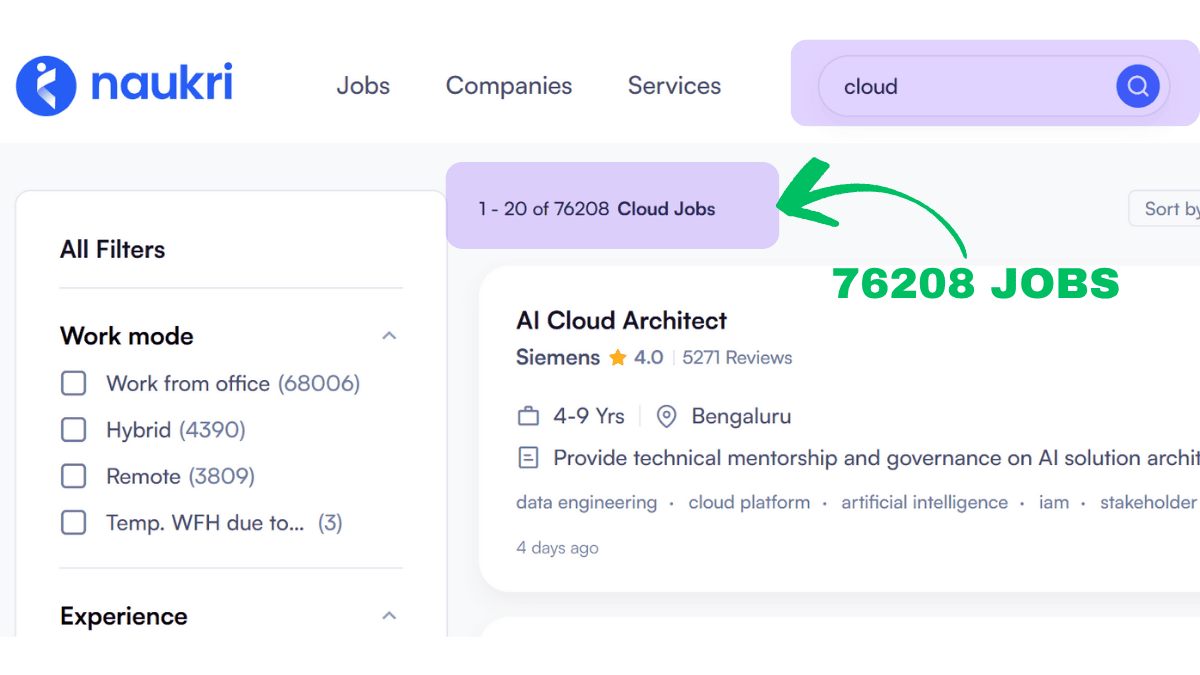Click the Naukri logo icon
The image size is (1200, 675).
[x=46, y=86]
